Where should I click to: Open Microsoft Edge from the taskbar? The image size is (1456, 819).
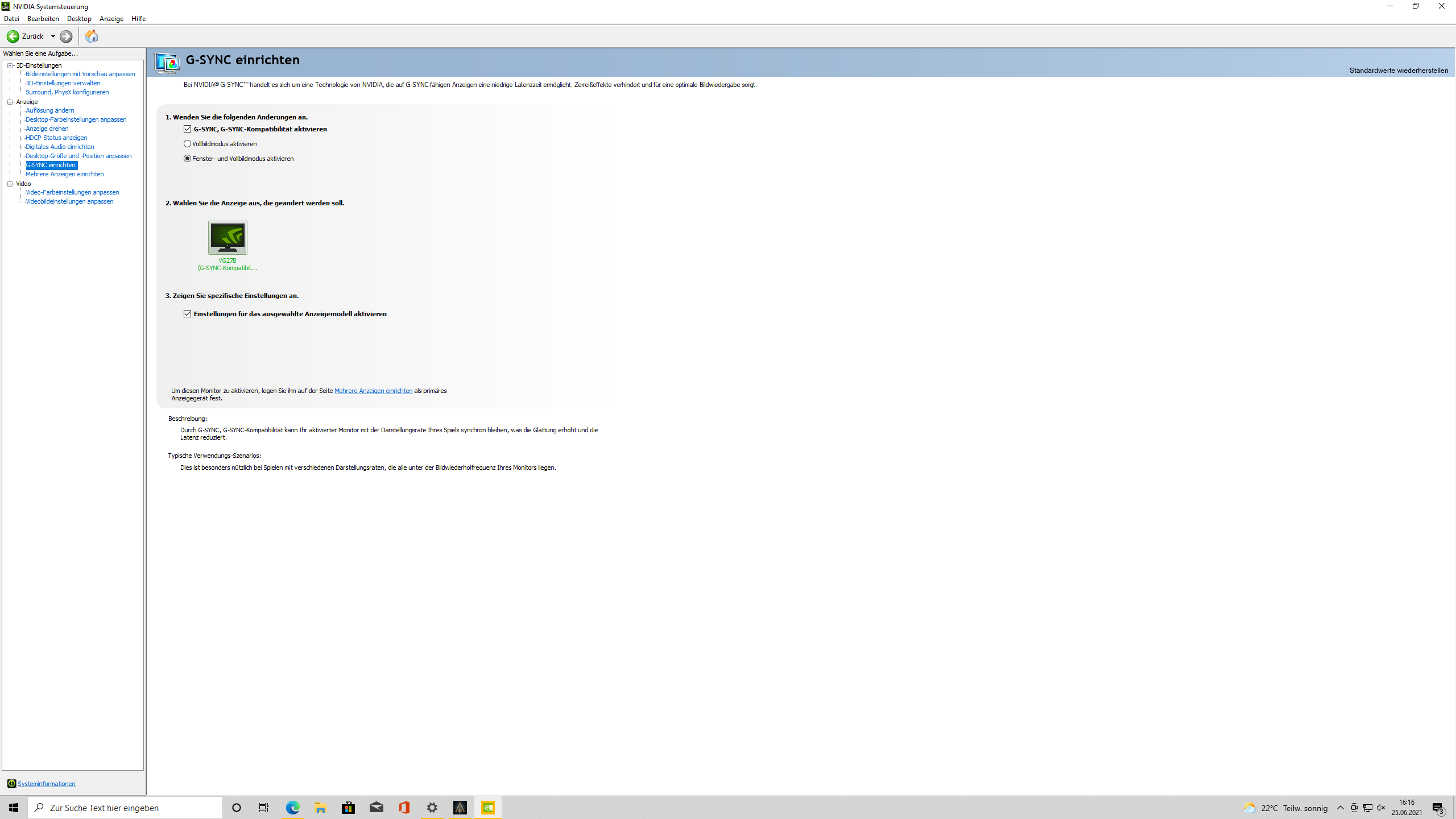292,808
